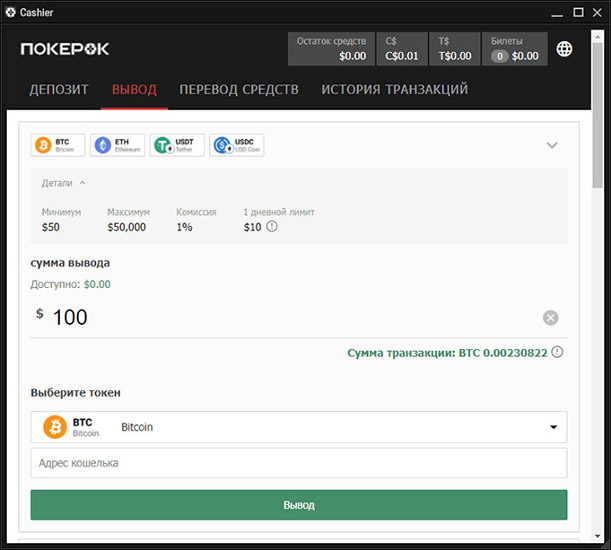
Task: Click the Выберите токен heading
Action: click(76, 393)
